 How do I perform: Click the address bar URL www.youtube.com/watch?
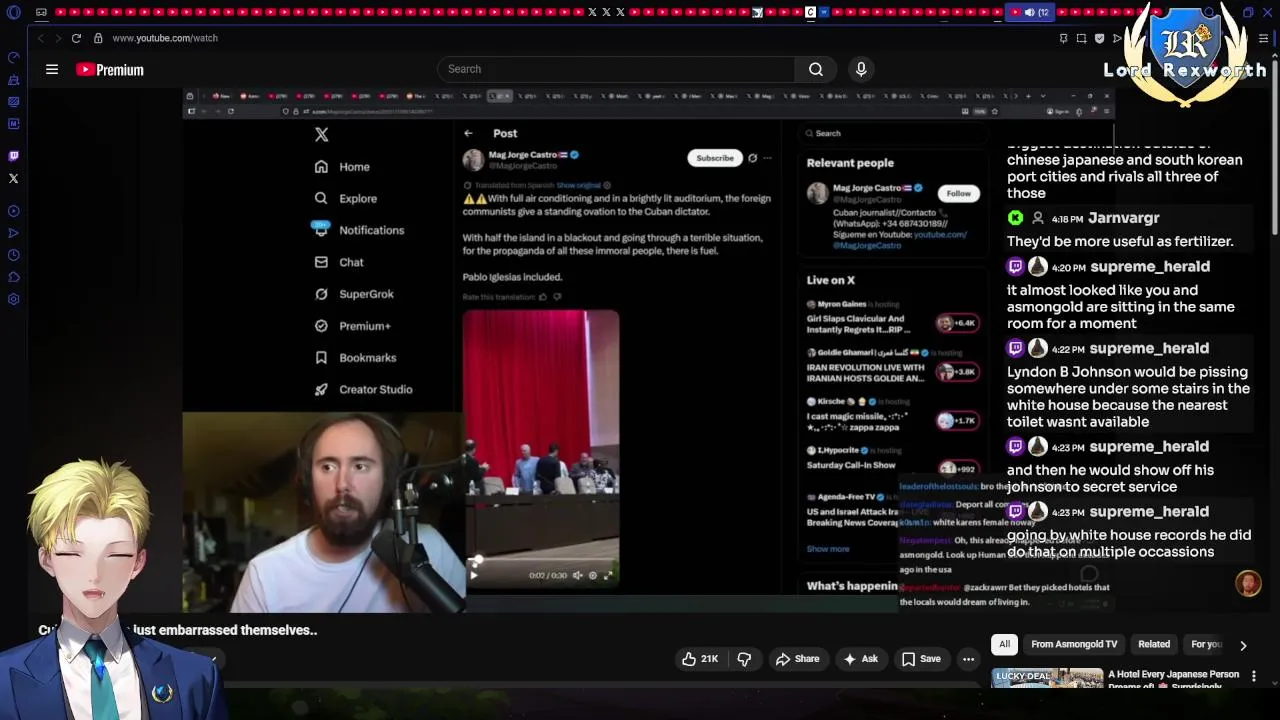coord(165,38)
